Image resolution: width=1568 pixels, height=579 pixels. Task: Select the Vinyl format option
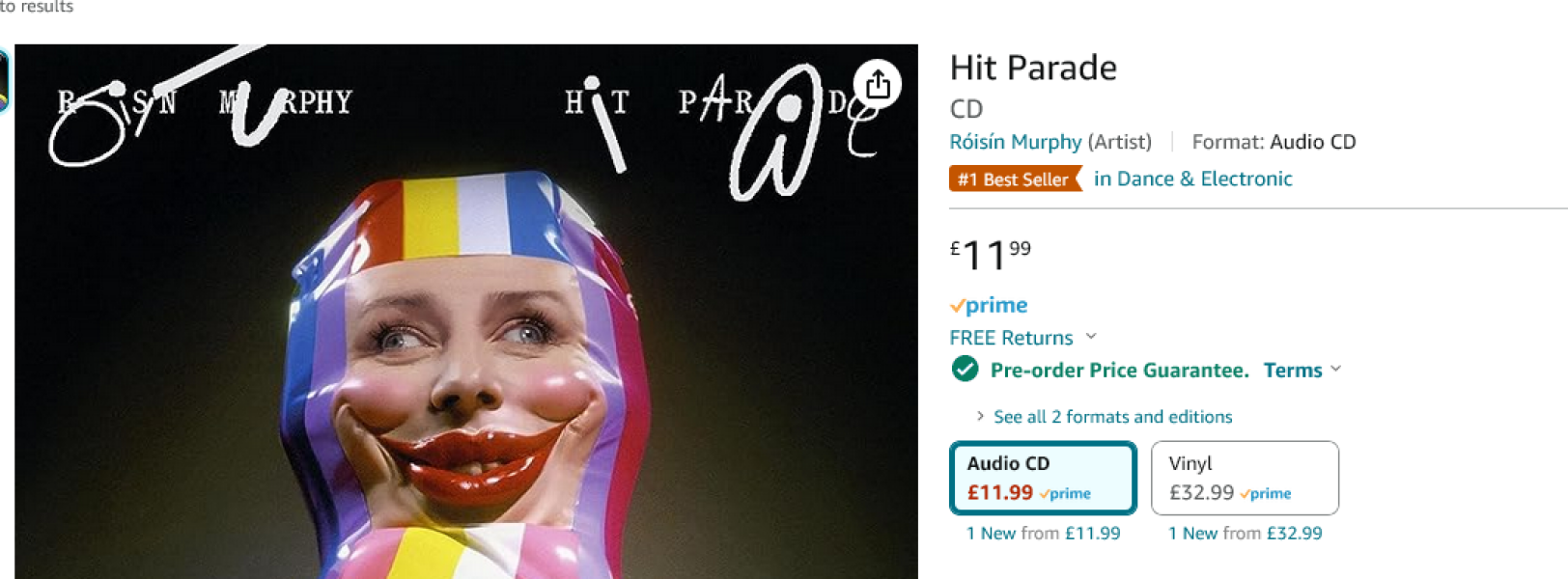(x=1245, y=478)
